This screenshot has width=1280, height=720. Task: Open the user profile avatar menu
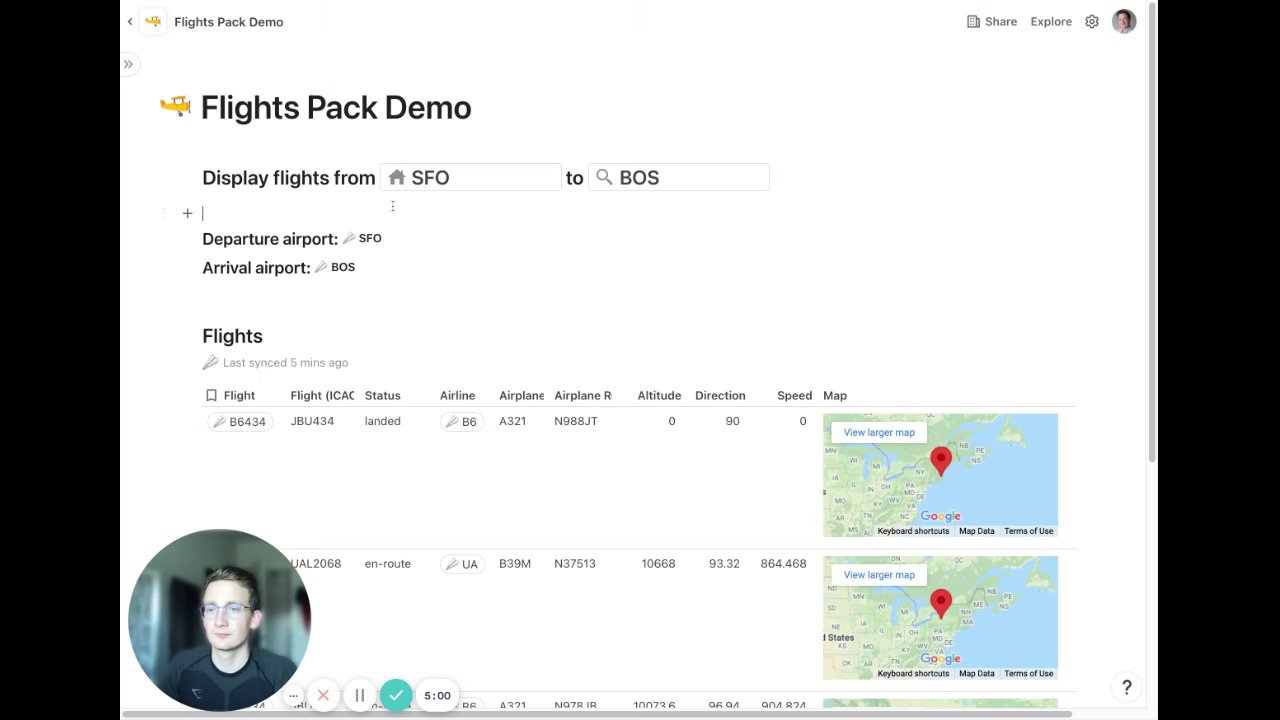[x=1124, y=21]
